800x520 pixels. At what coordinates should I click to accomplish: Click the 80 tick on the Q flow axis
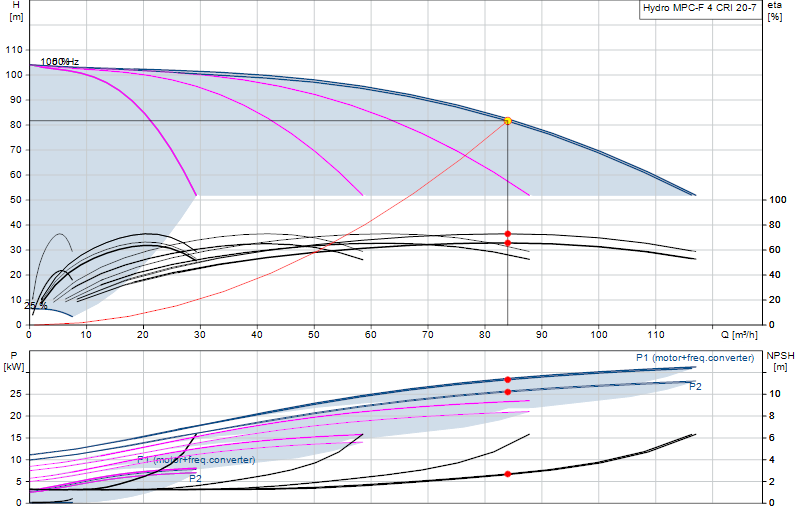(485, 335)
